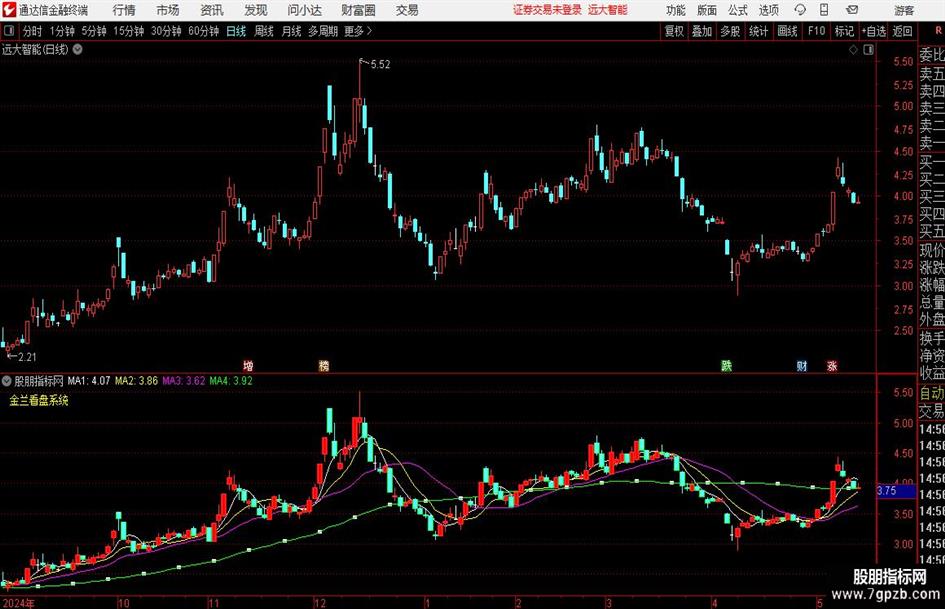
Task: Click the 标记 mark button
Action: (x=844, y=31)
